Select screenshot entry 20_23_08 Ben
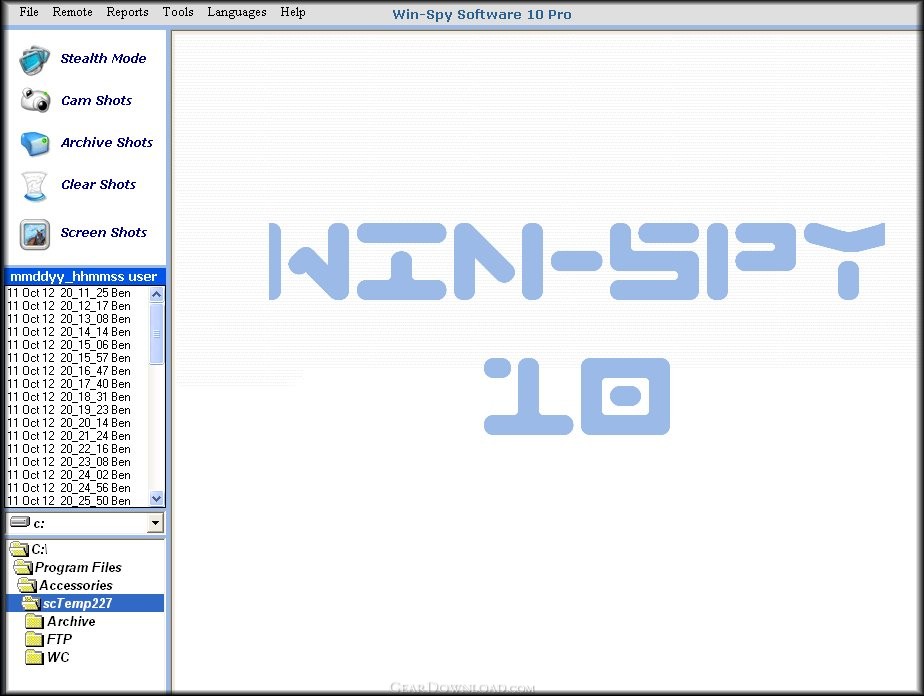The height and width of the screenshot is (696, 924). [x=69, y=461]
